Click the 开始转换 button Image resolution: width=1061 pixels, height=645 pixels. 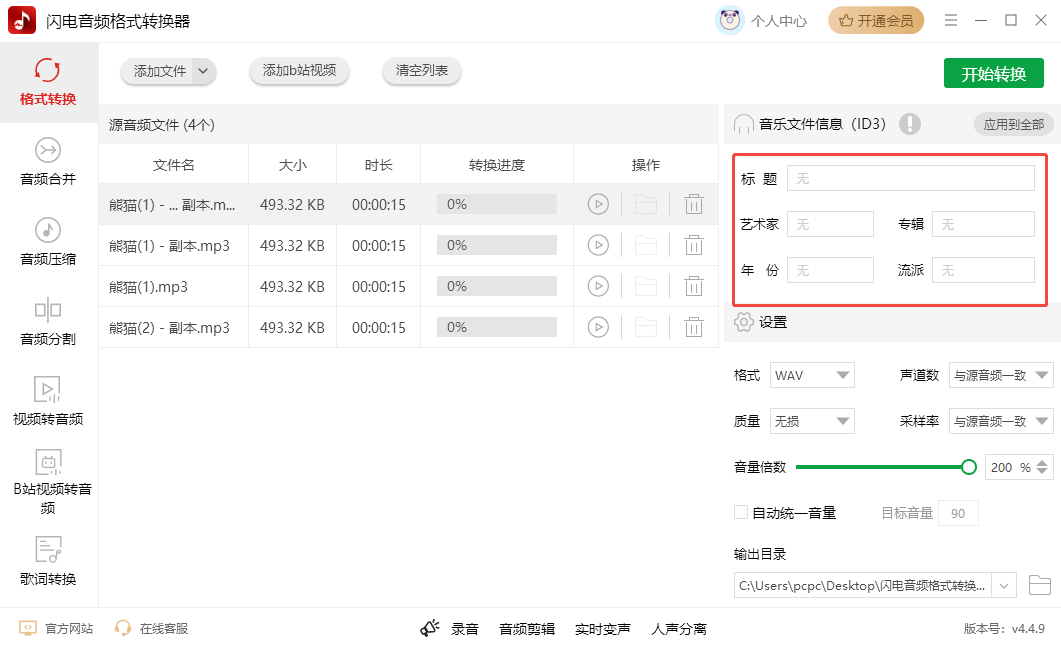994,72
